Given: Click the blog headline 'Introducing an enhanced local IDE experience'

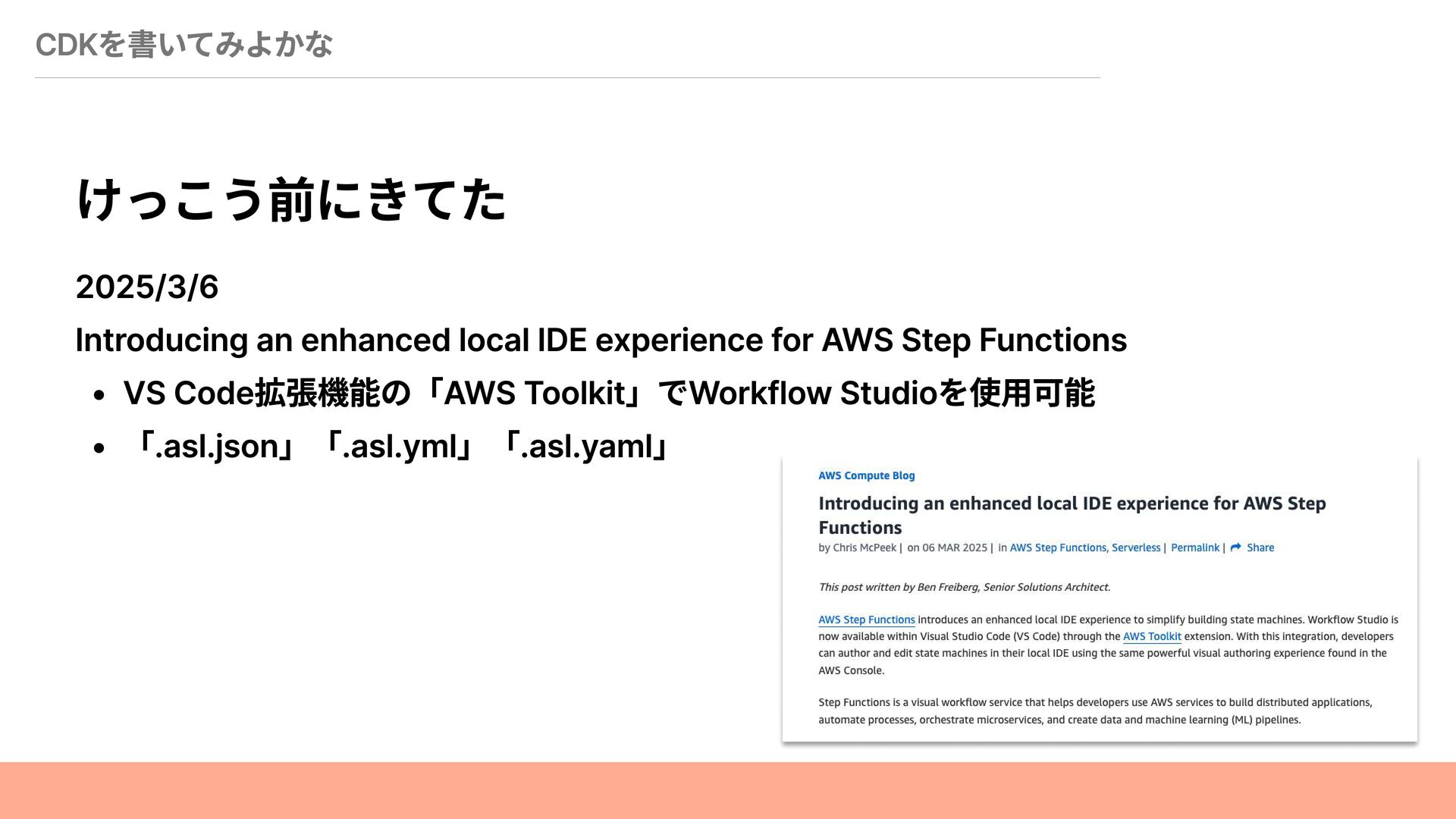Looking at the screenshot, I should 1072,515.
